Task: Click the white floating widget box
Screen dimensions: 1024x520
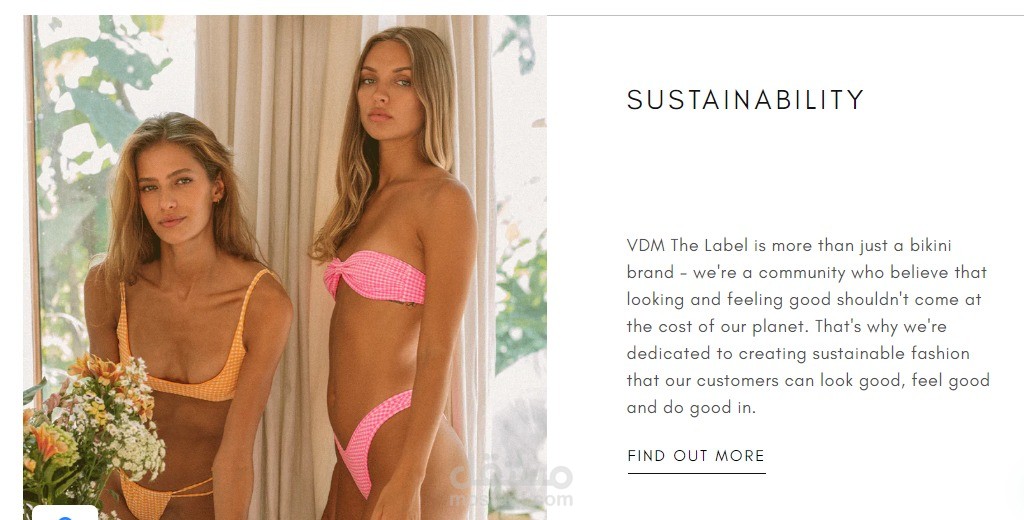Action: (65, 513)
